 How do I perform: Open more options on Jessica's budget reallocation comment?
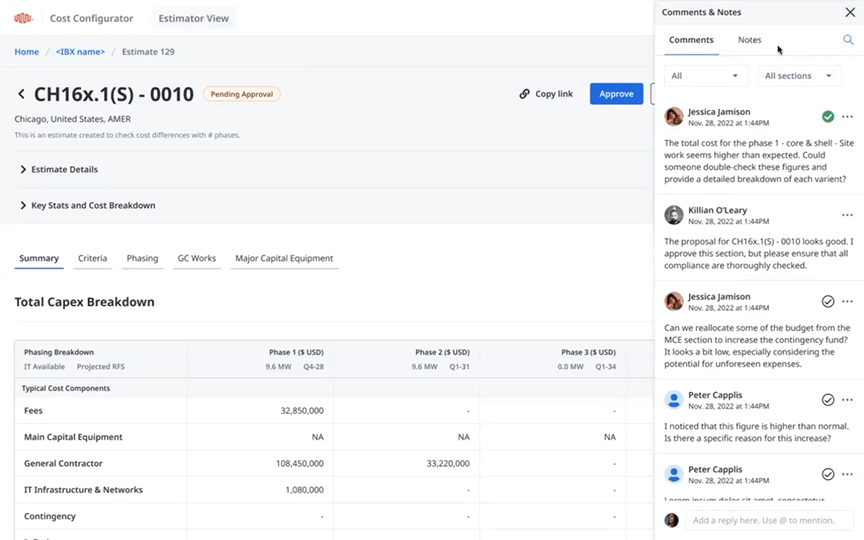tap(847, 301)
